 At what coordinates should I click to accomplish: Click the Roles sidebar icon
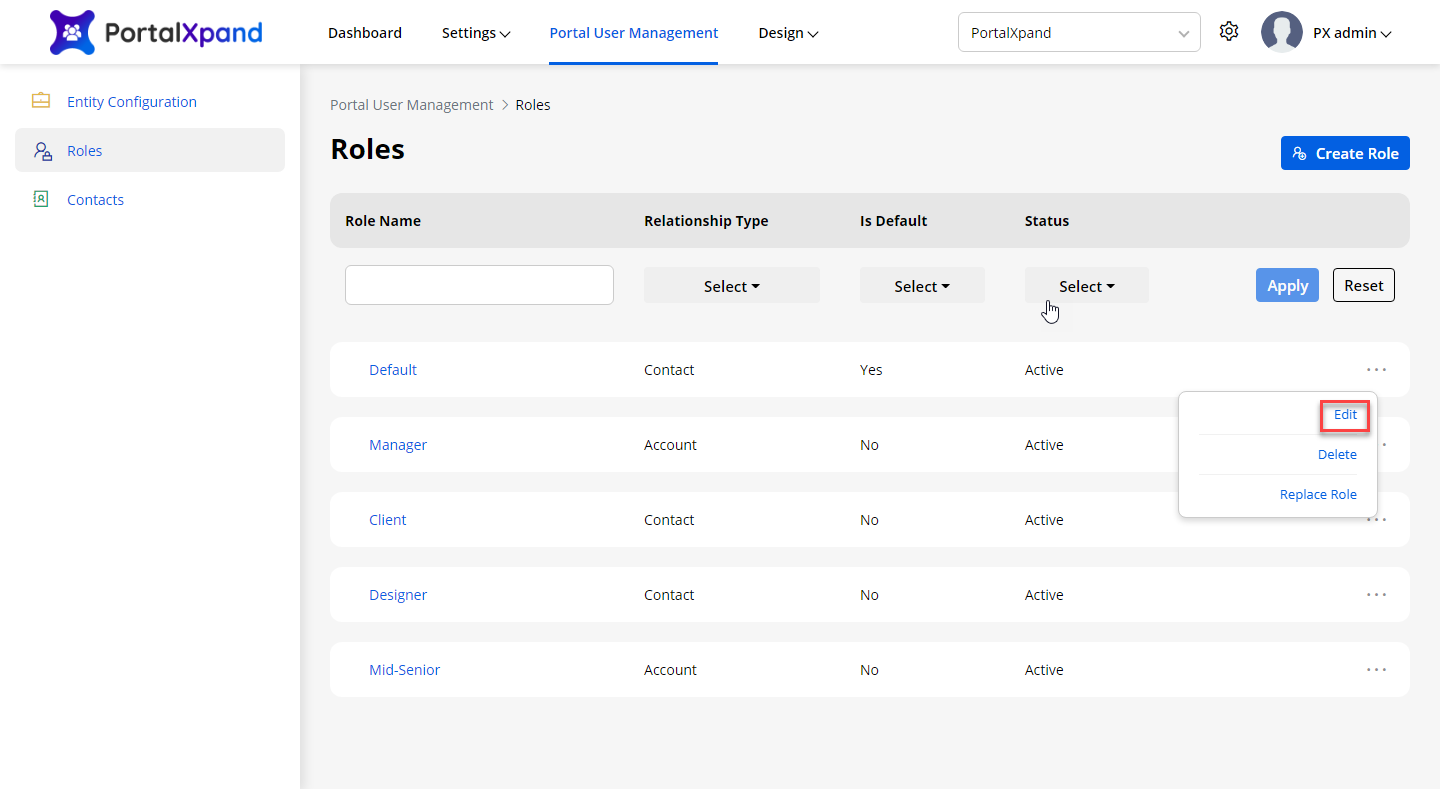pos(42,151)
